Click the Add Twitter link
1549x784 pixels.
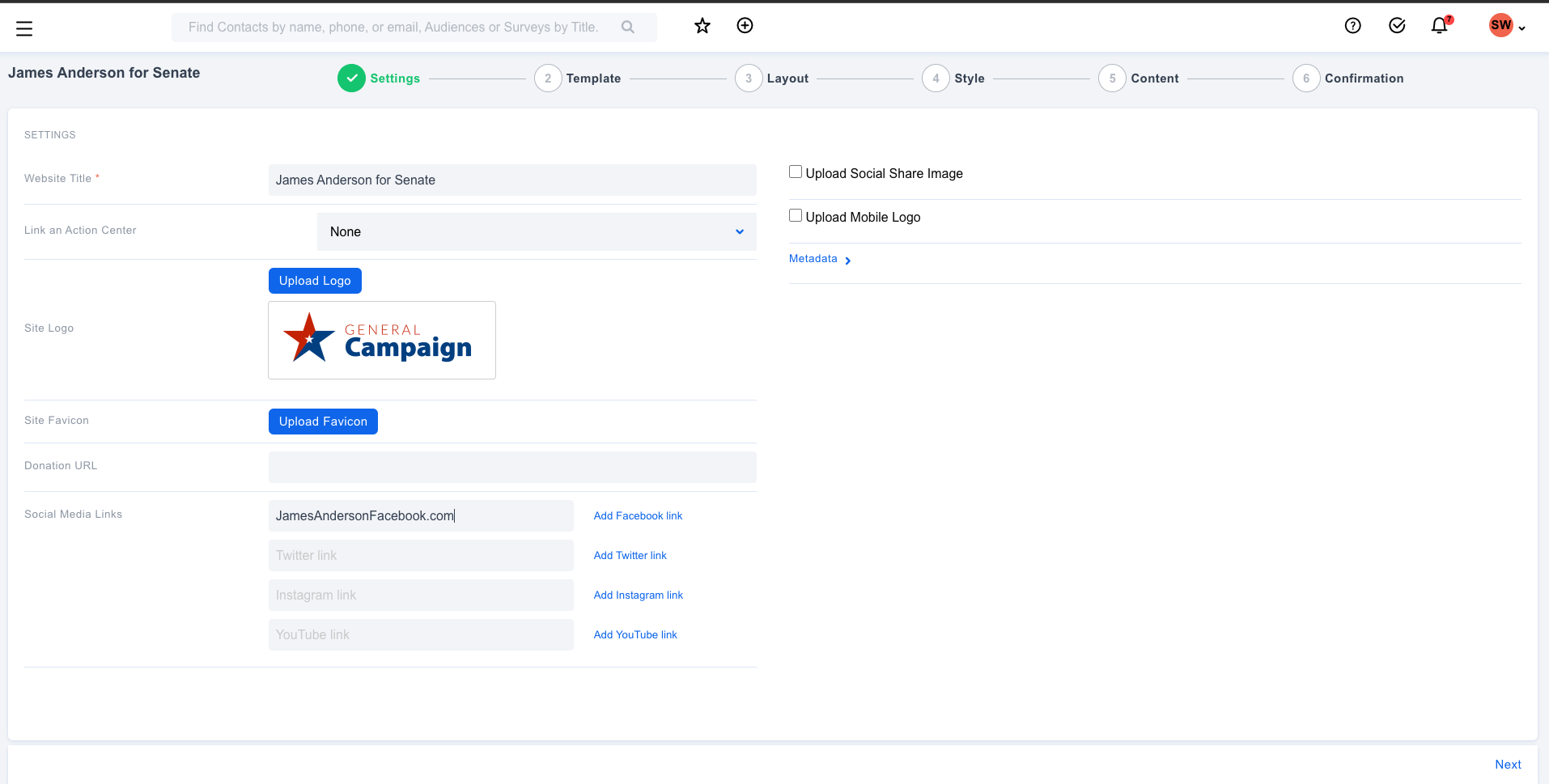point(630,556)
